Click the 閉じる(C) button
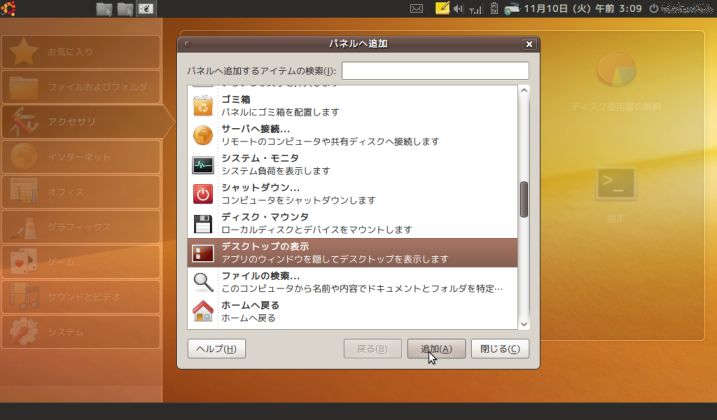717x420 pixels. 500,349
